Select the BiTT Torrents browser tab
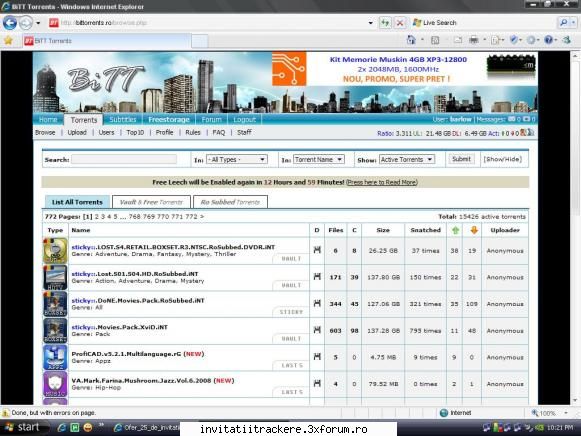The image size is (581, 436). point(106,41)
